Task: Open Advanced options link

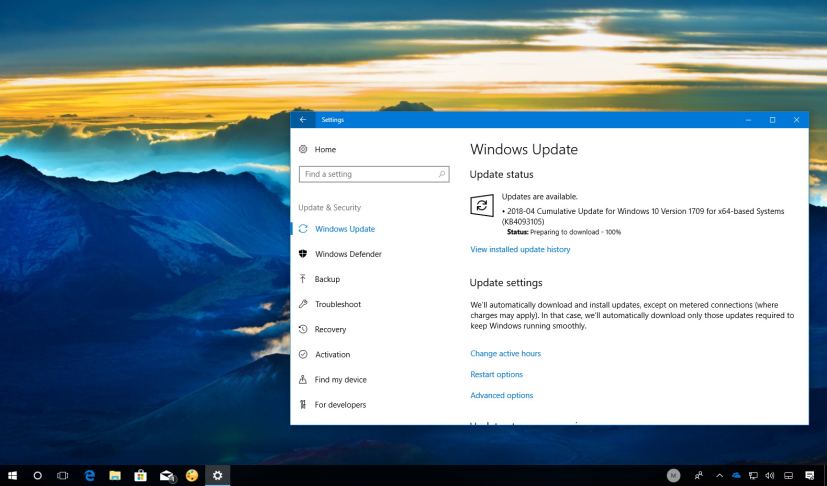Action: pyautogui.click(x=502, y=395)
